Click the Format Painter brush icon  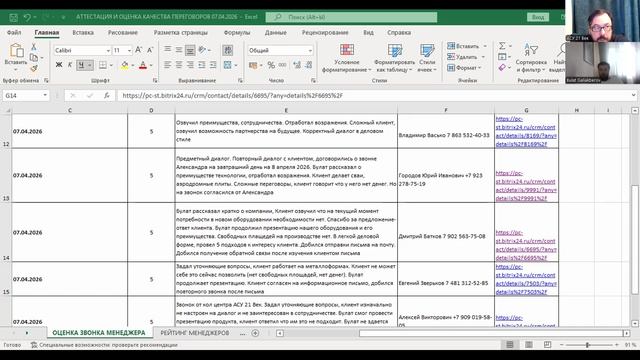coord(34,68)
